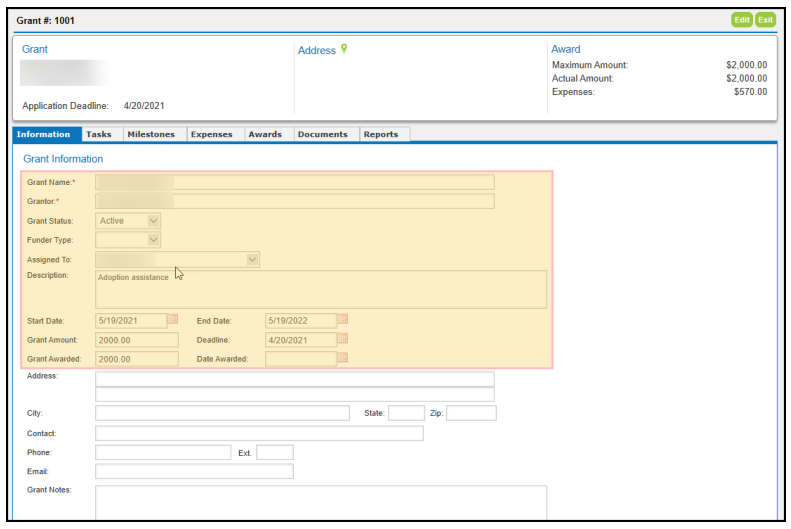Open the Expenses tab
This screenshot has height=529, width=791.
[x=215, y=134]
